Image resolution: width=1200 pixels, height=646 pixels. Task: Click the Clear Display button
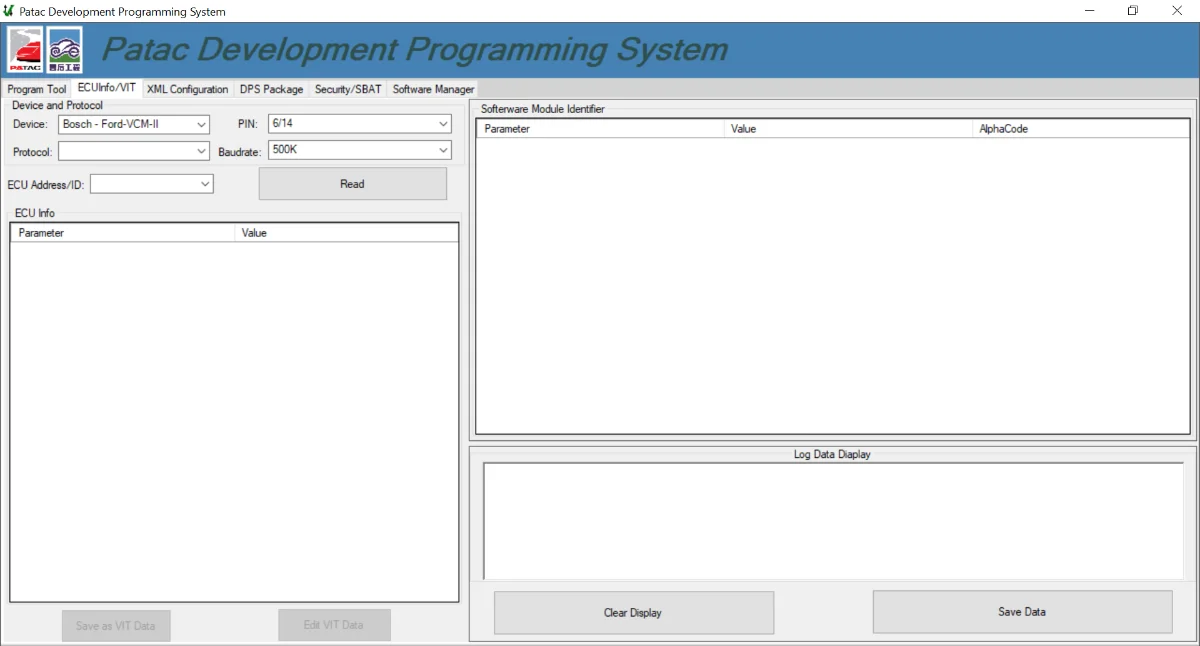pyautogui.click(x=633, y=612)
